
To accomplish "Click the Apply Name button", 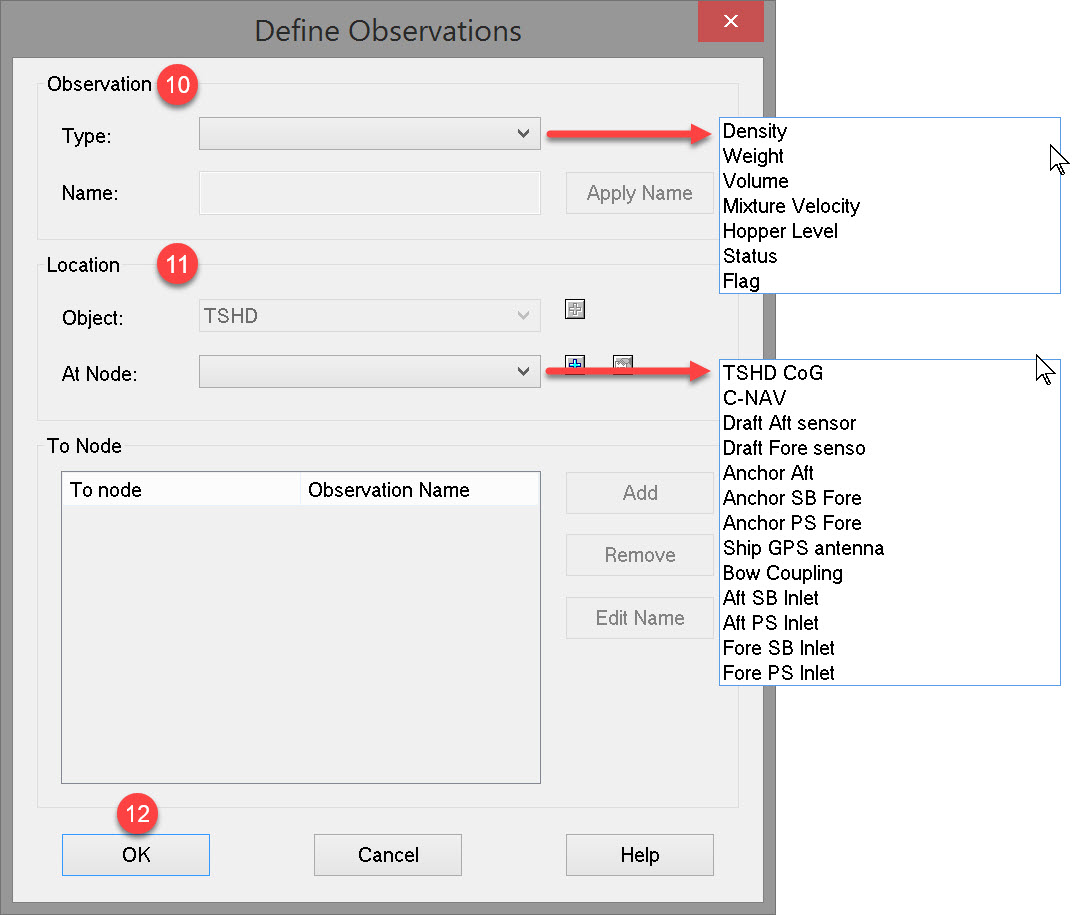I will coord(639,193).
